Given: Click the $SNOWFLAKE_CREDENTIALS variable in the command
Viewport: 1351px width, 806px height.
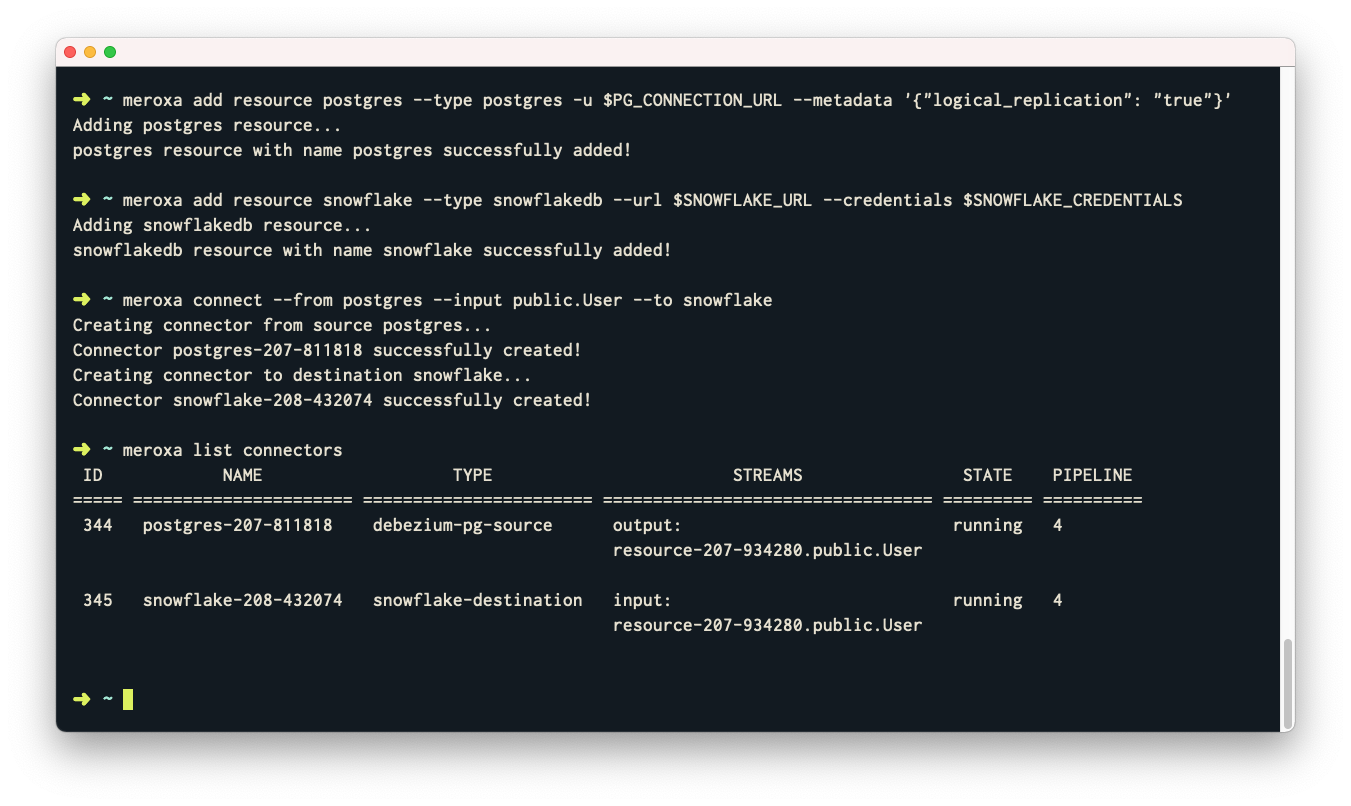Looking at the screenshot, I should 1072,200.
